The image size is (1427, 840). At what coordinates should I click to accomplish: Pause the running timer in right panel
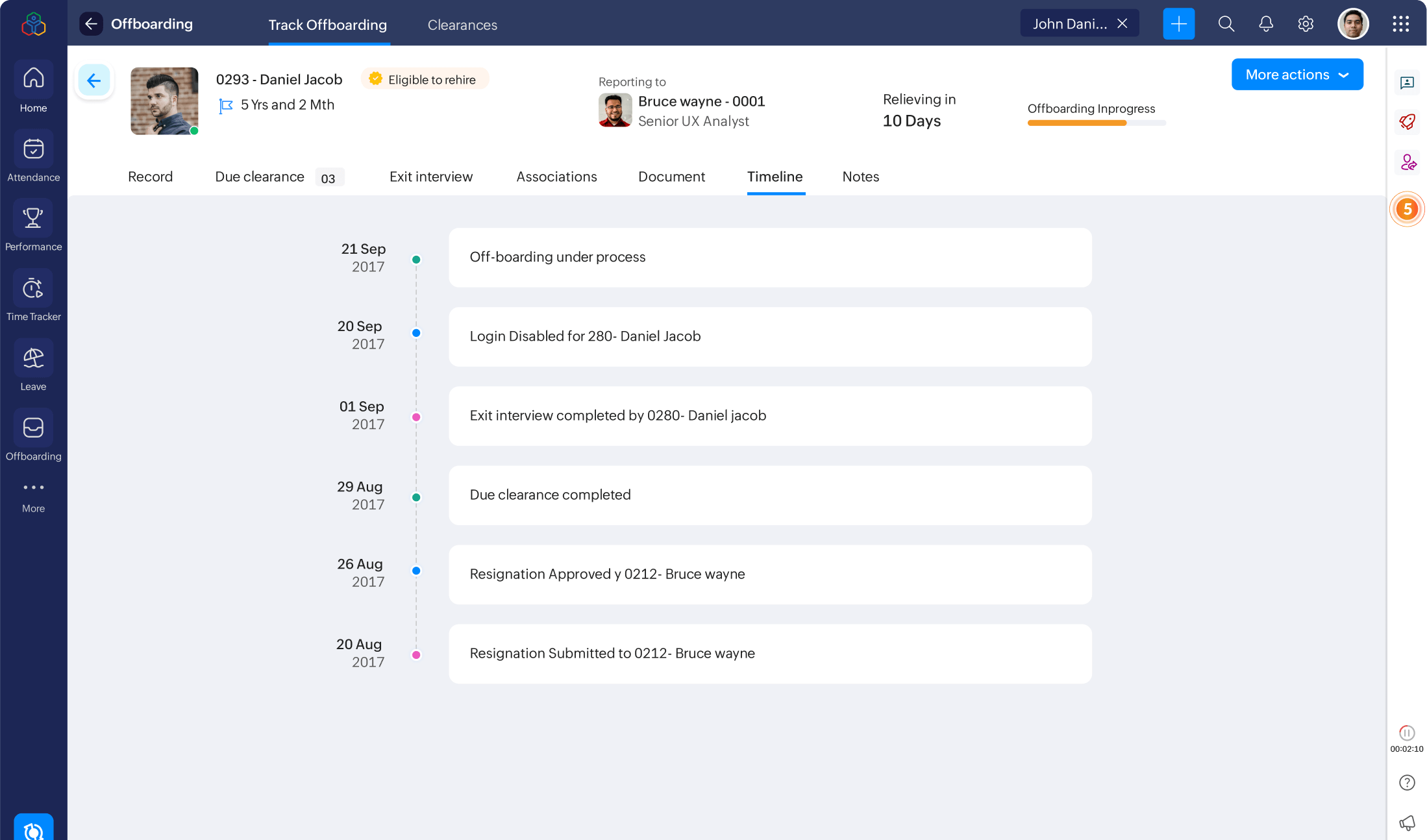1407,732
